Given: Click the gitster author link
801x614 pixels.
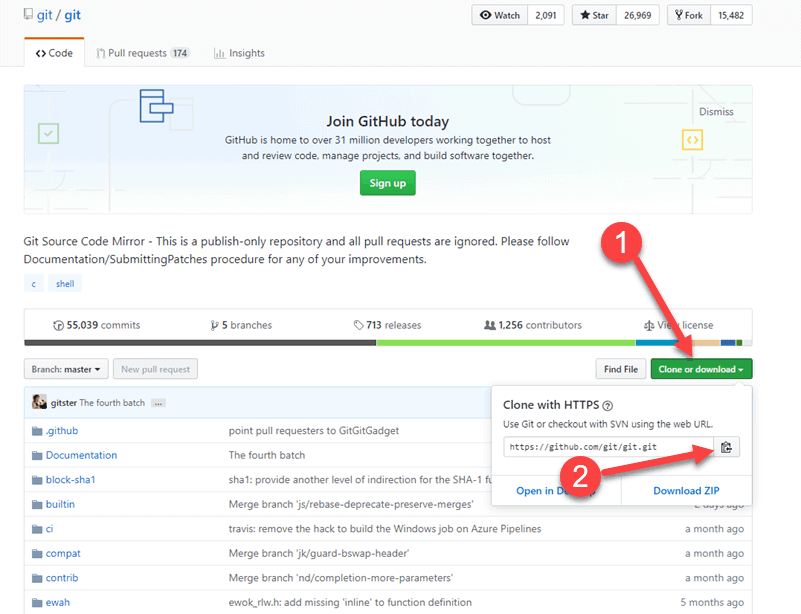Looking at the screenshot, I should (x=63, y=403).
